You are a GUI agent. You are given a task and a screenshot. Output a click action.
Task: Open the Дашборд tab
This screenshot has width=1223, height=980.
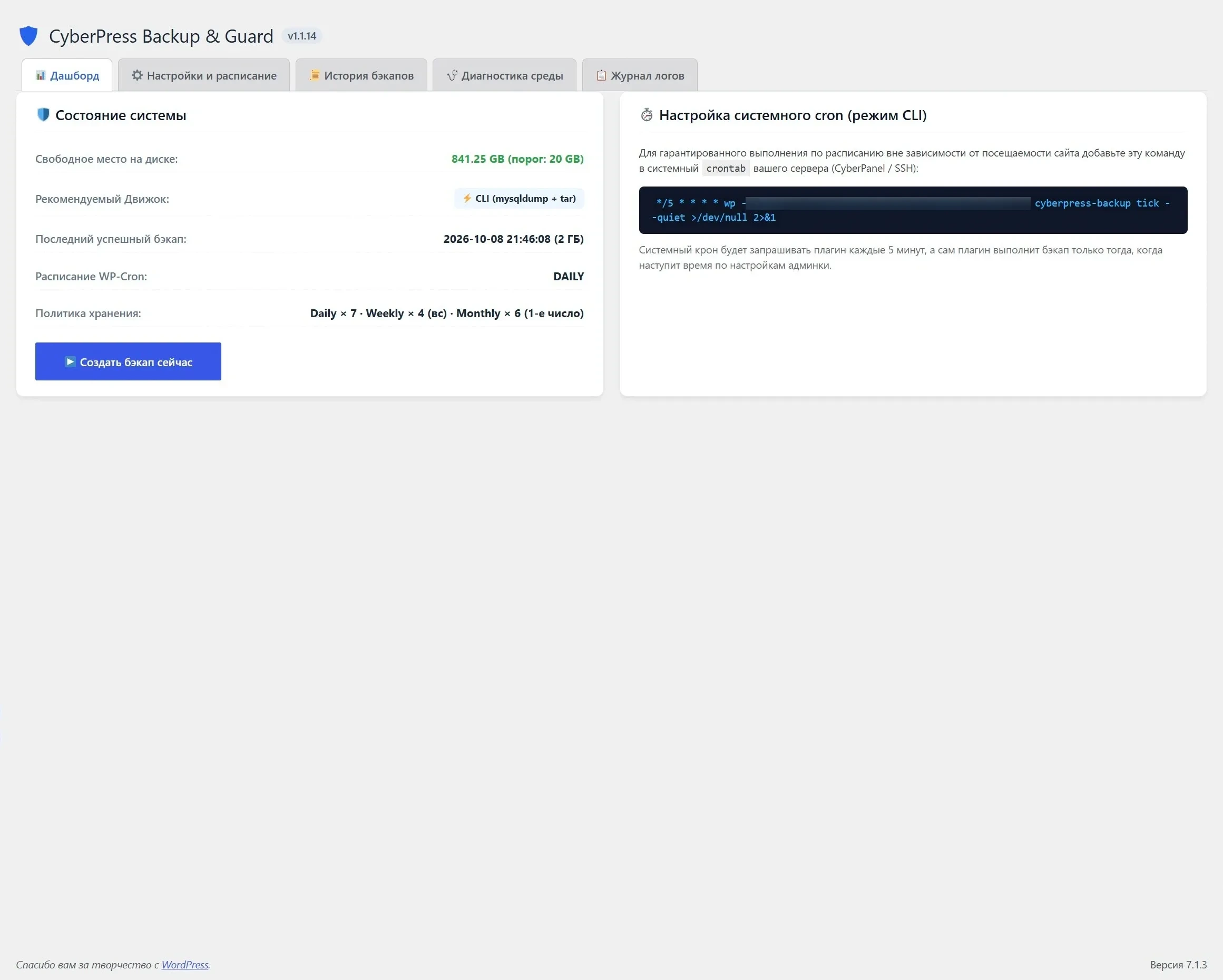[67, 75]
